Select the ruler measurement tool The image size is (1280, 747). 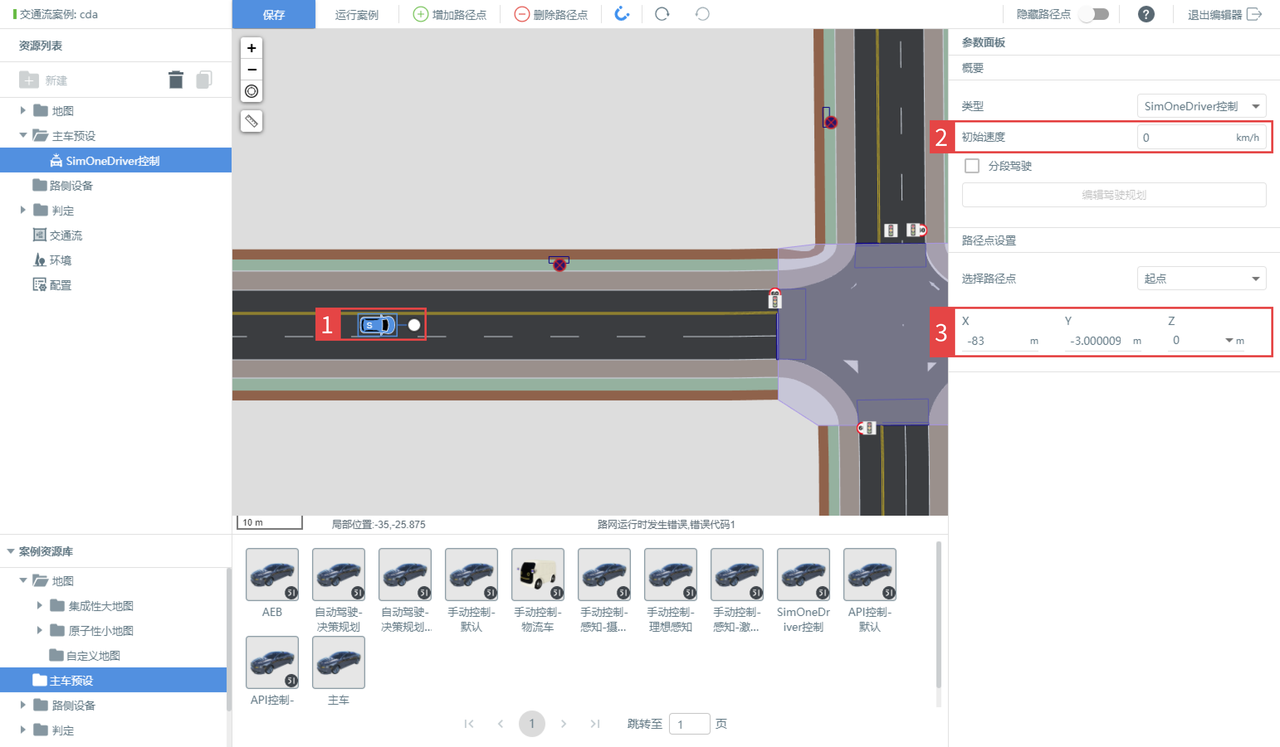pos(252,121)
